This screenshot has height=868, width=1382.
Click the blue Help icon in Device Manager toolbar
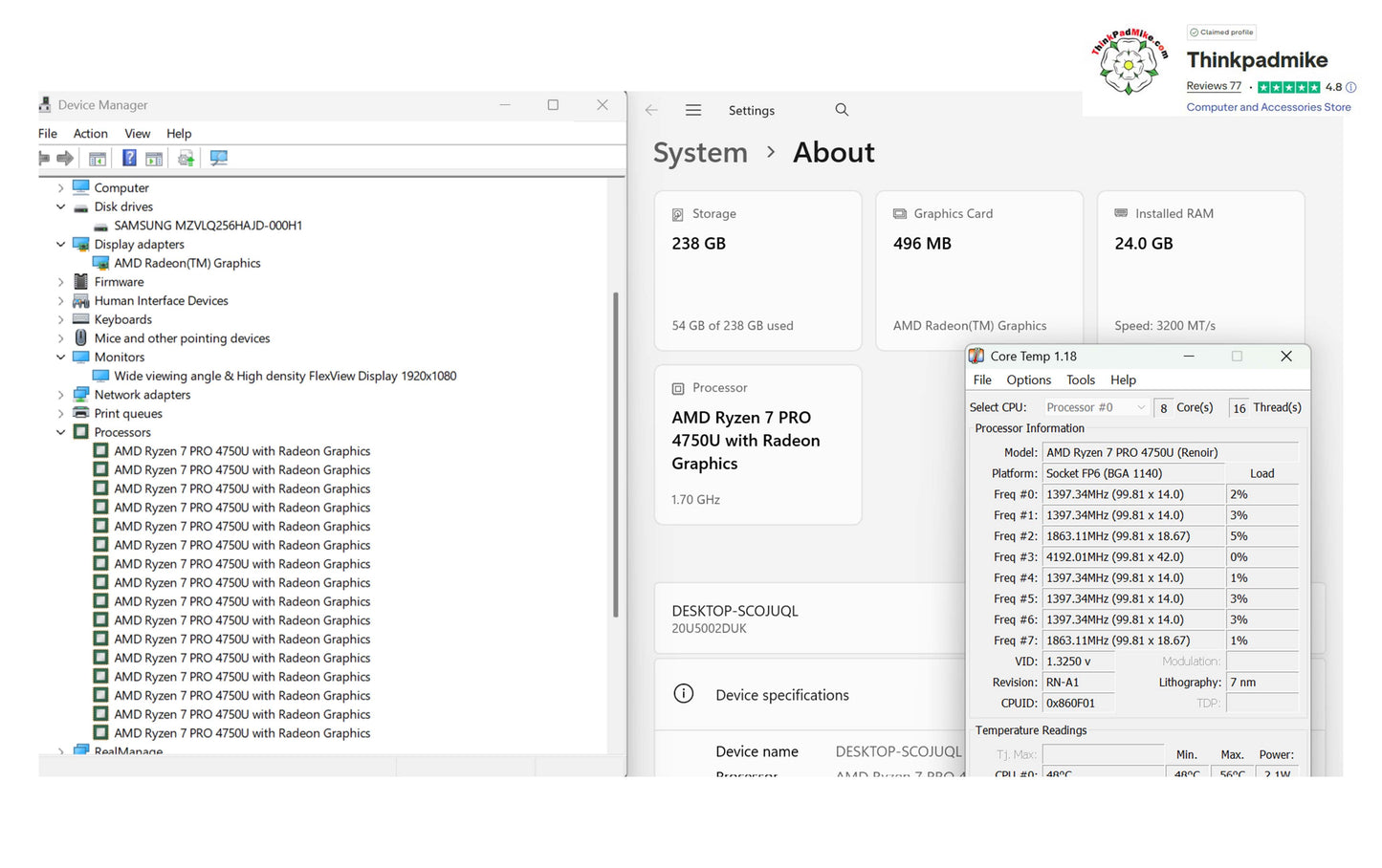pos(129,158)
